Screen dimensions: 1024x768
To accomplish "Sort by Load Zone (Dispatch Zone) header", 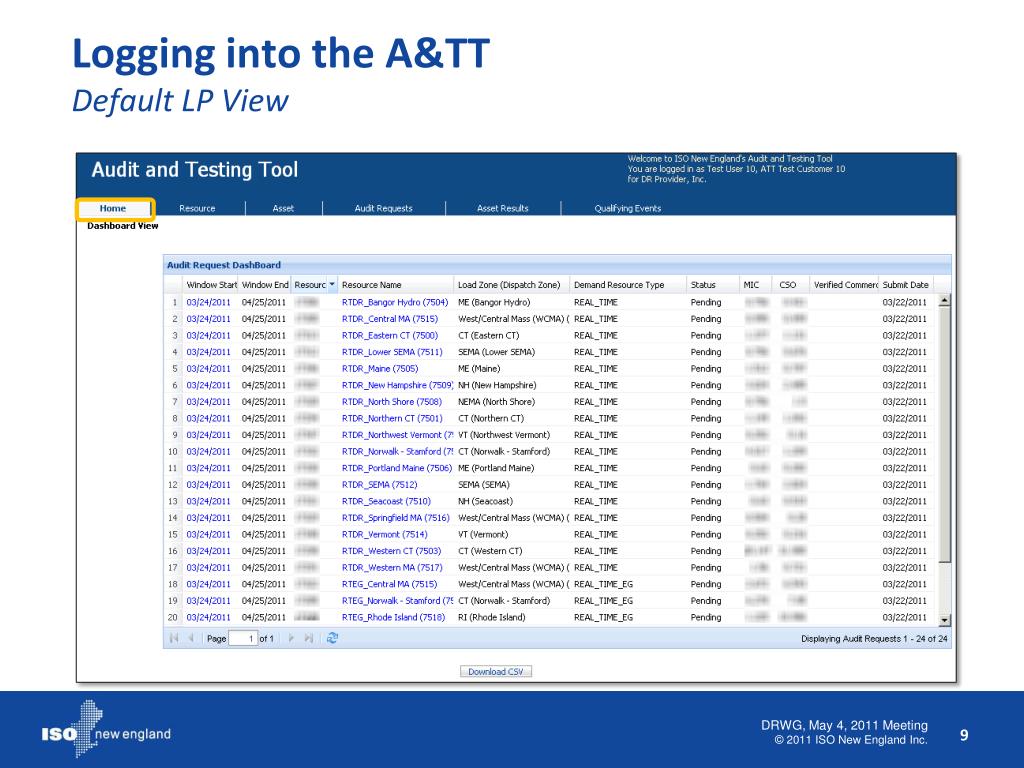I will click(512, 285).
